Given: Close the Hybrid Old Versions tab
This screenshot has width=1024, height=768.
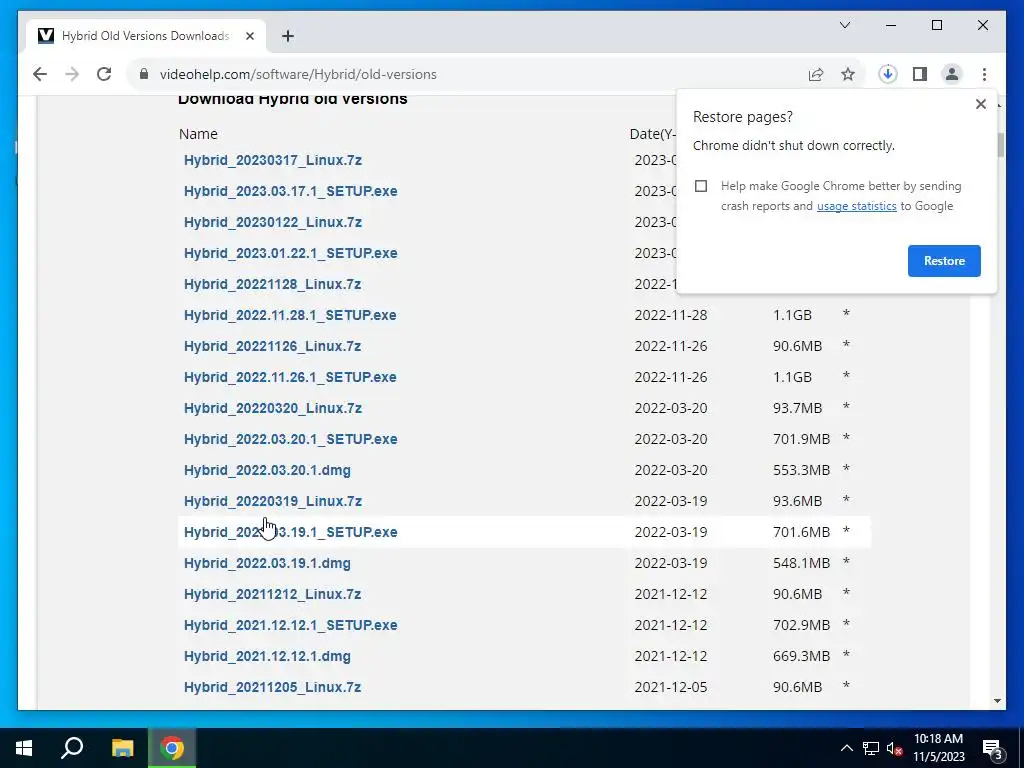Looking at the screenshot, I should pyautogui.click(x=249, y=36).
